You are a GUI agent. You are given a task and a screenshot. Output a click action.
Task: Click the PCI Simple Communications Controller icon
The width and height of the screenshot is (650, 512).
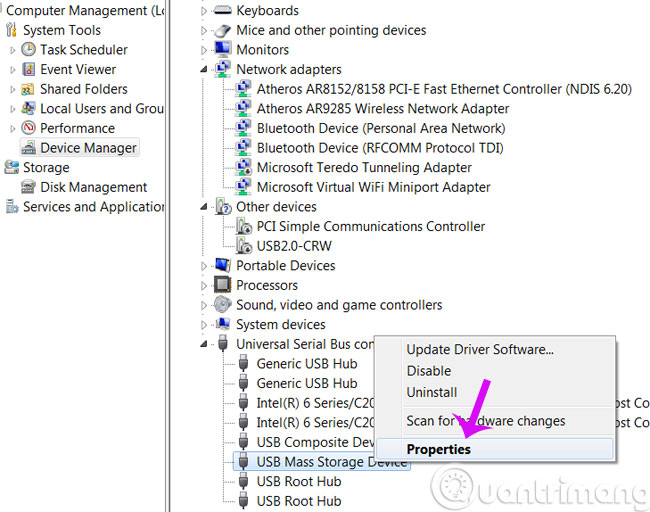(243, 226)
